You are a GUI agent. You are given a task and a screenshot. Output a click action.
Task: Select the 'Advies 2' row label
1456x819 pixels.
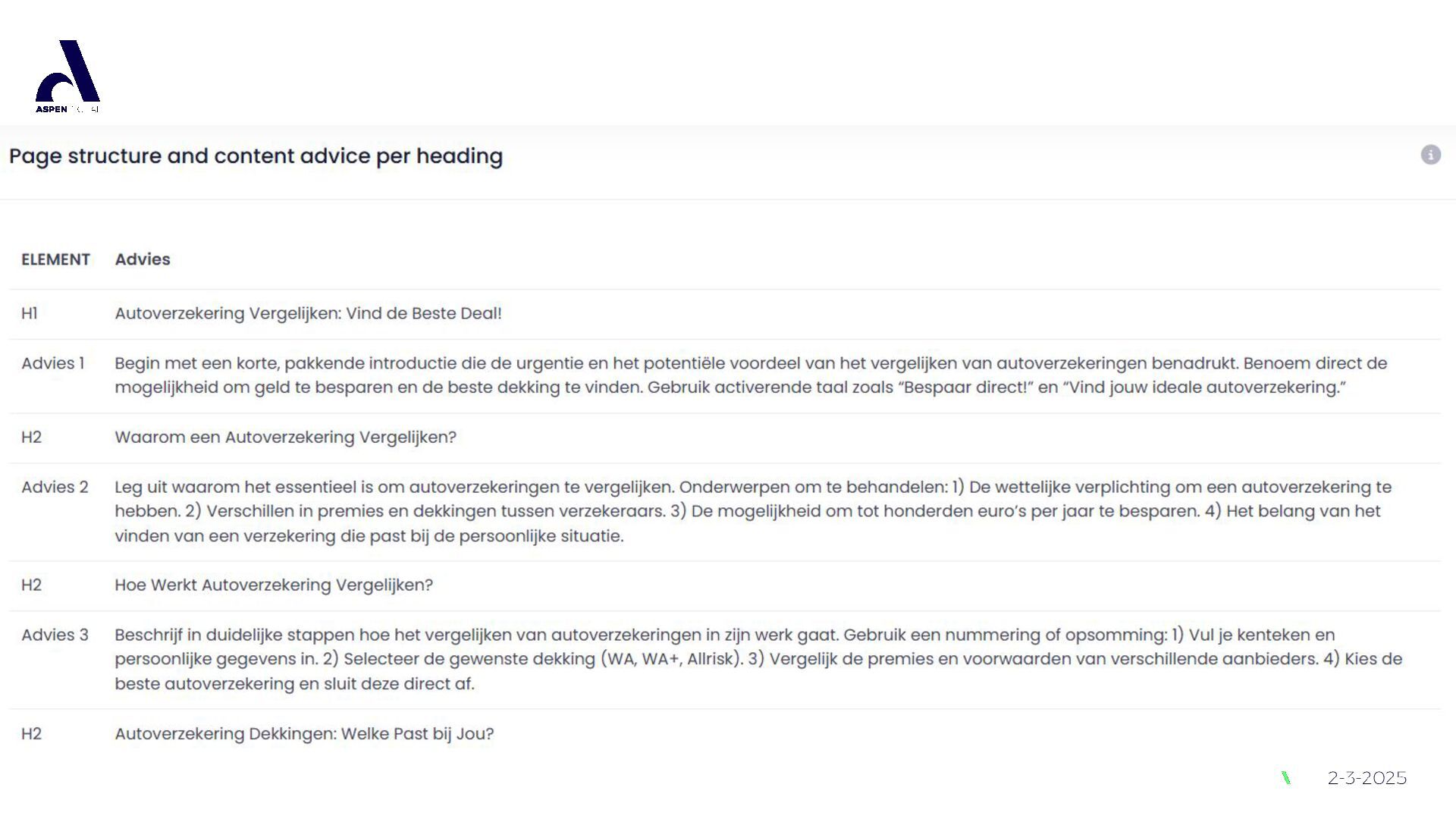55,487
